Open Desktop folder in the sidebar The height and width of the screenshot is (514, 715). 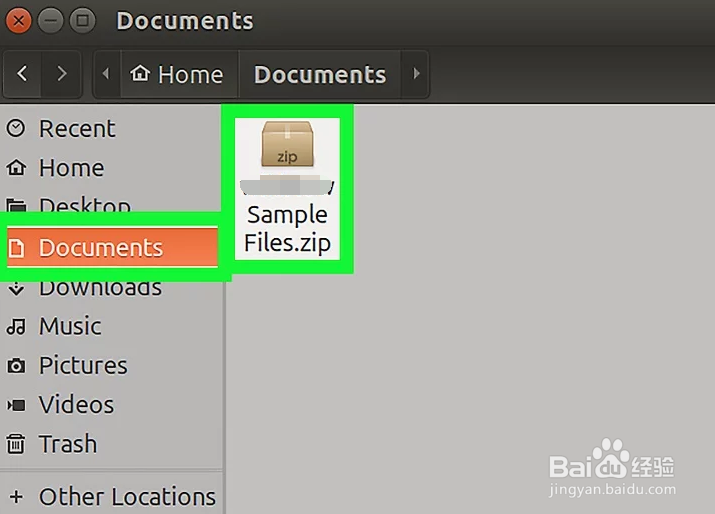pyautogui.click(x=84, y=207)
